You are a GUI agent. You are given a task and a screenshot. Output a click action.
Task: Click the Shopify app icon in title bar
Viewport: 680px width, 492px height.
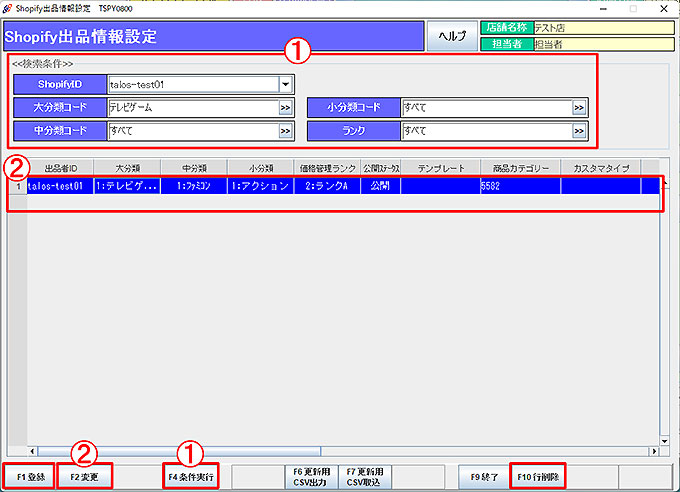point(8,8)
